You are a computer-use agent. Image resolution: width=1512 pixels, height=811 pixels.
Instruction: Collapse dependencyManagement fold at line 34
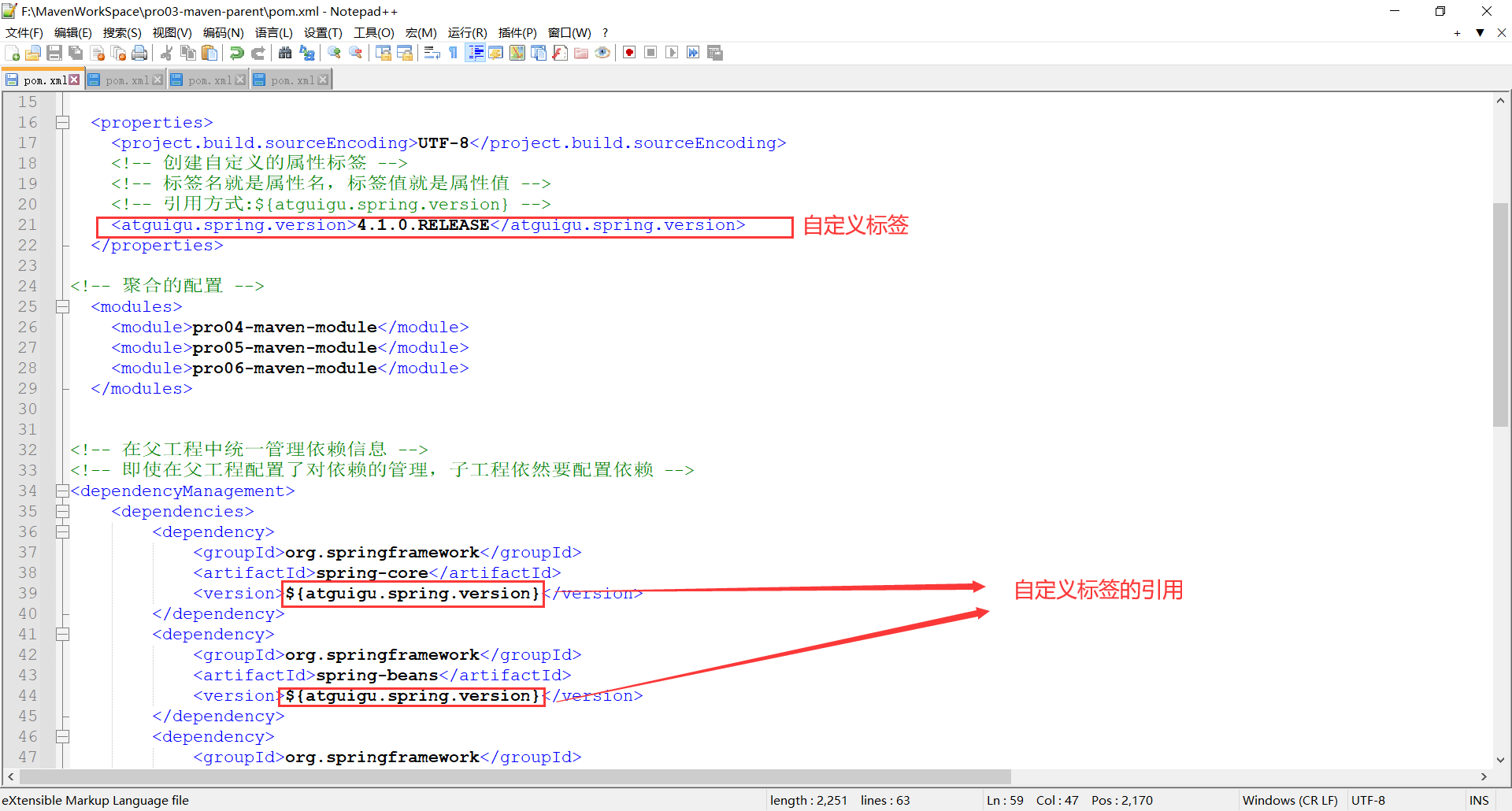(x=62, y=491)
